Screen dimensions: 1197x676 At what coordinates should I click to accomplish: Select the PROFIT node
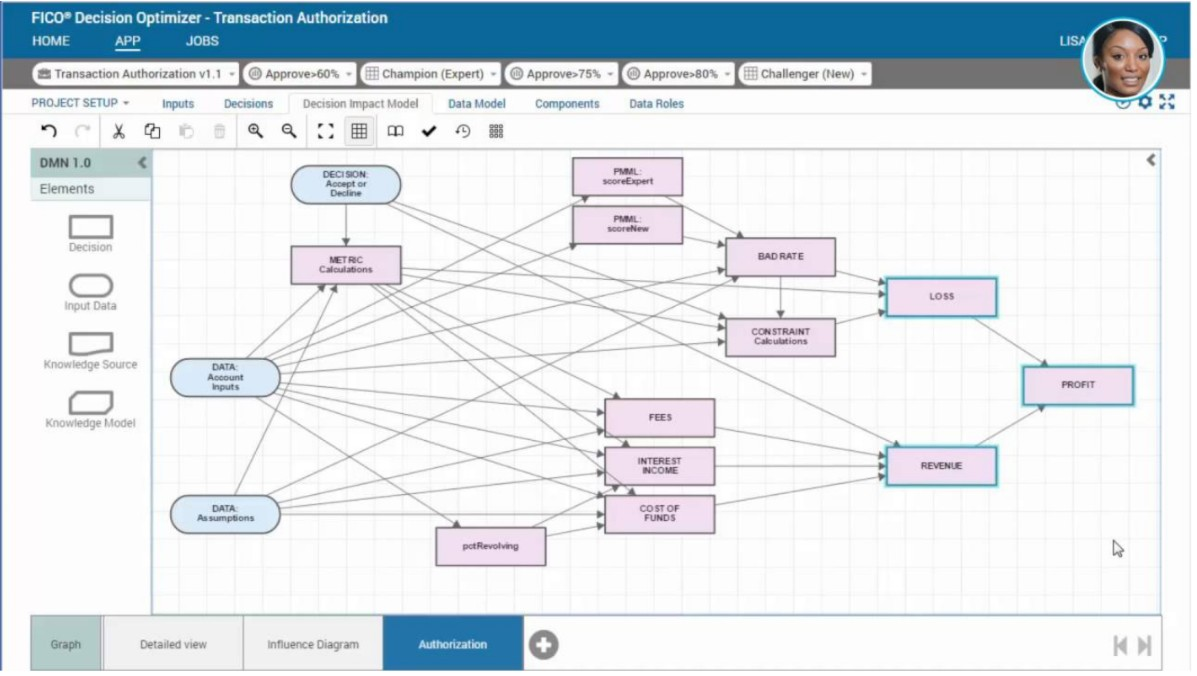click(1078, 385)
